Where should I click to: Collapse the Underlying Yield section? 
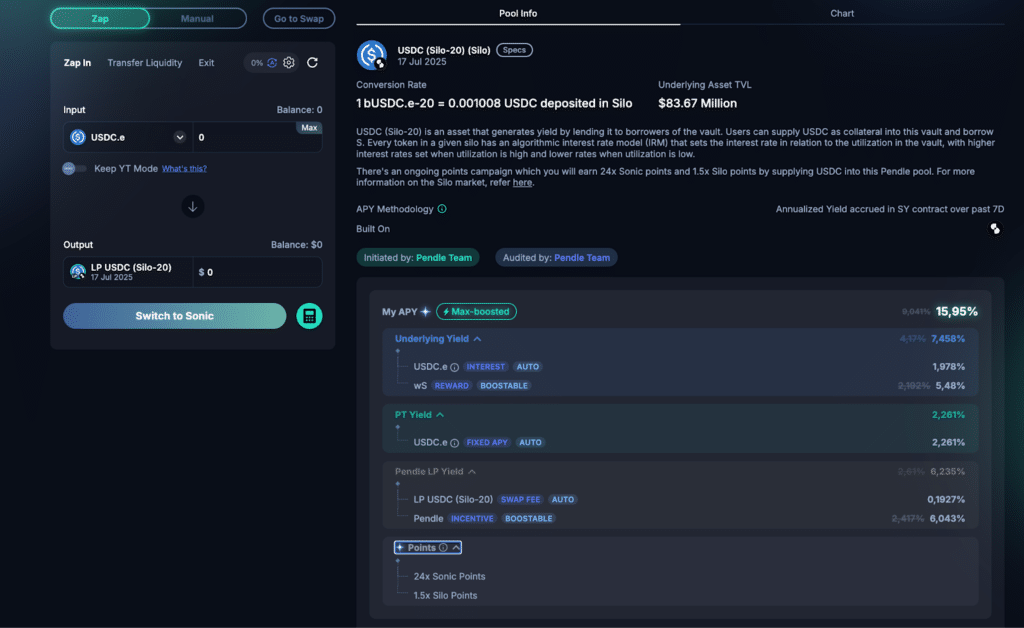477,339
